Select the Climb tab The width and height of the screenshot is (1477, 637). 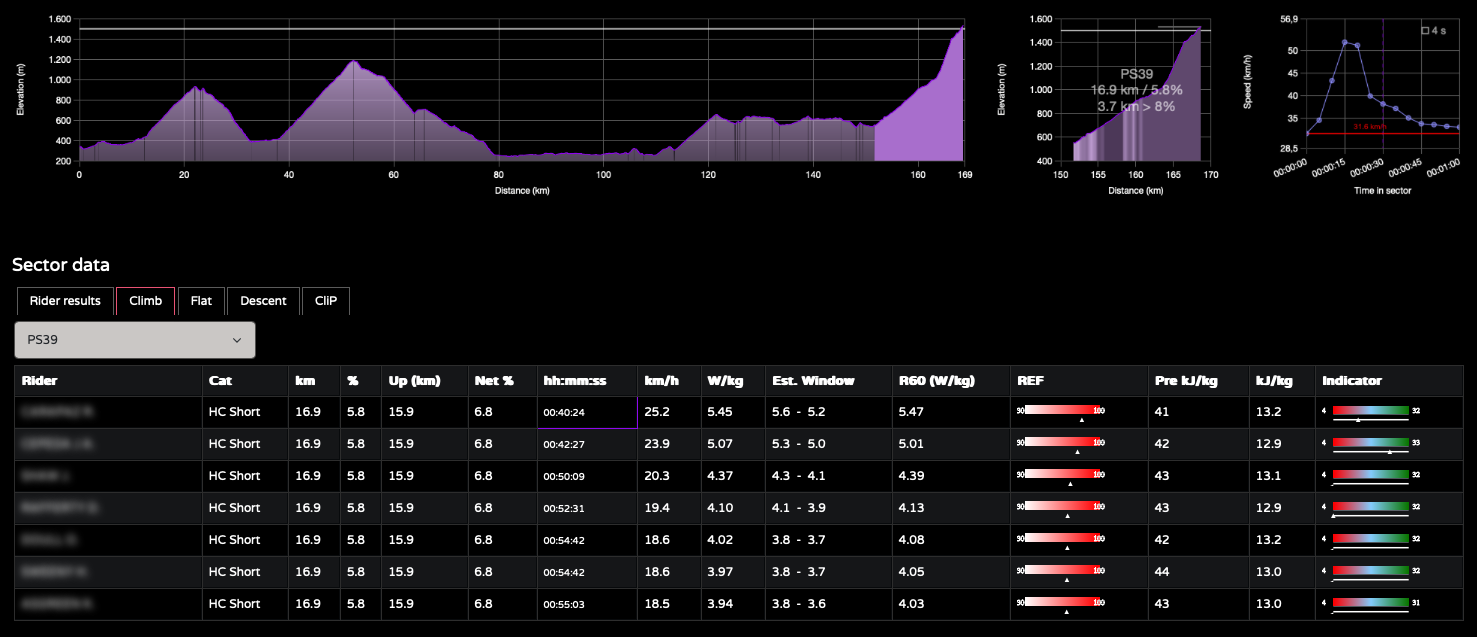click(x=146, y=301)
